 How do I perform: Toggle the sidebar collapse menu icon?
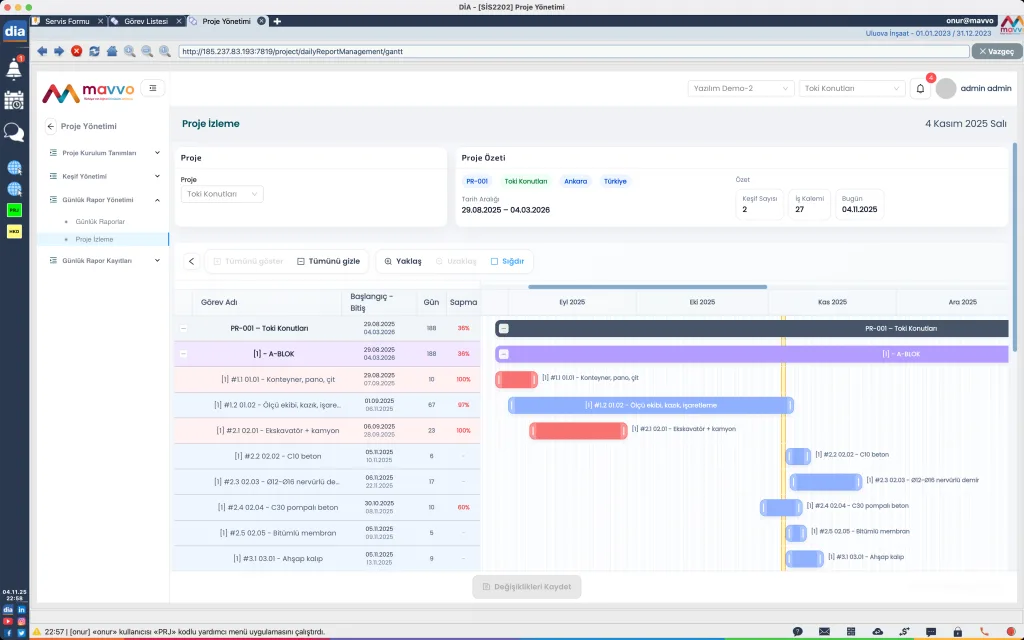[153, 88]
